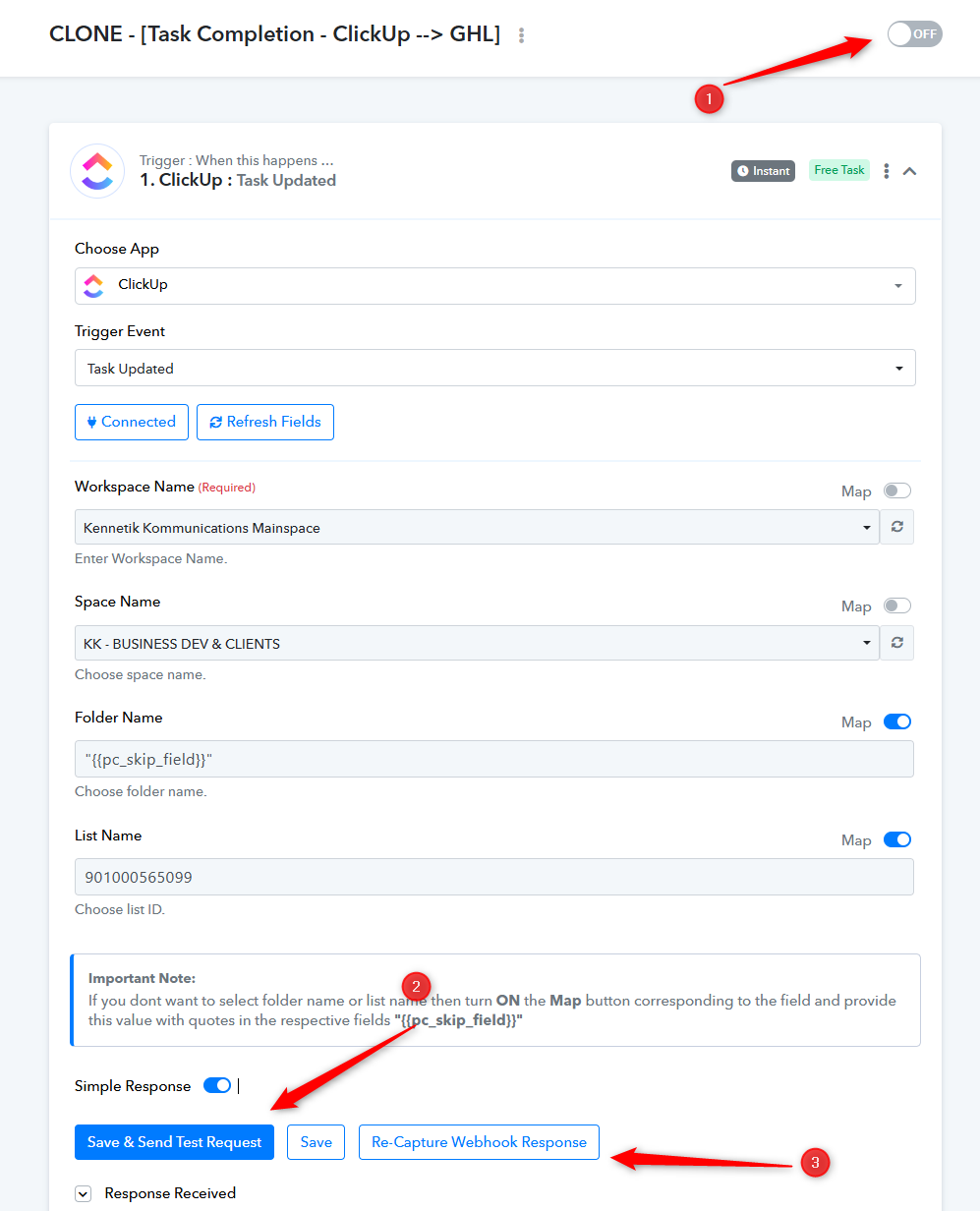Open the Trigger Event dropdown
This screenshot has width=980, height=1211.
point(494,369)
